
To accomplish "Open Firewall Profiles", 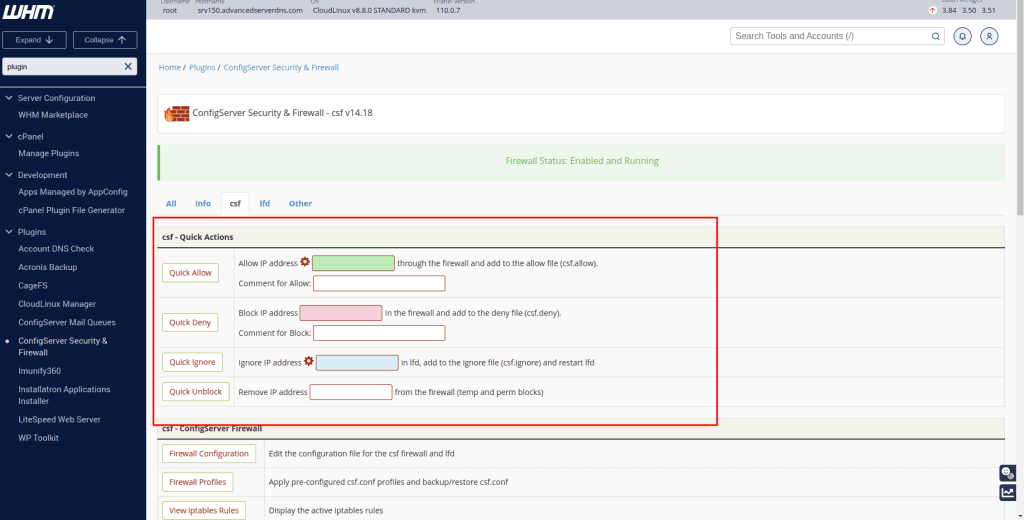I will point(197,482).
